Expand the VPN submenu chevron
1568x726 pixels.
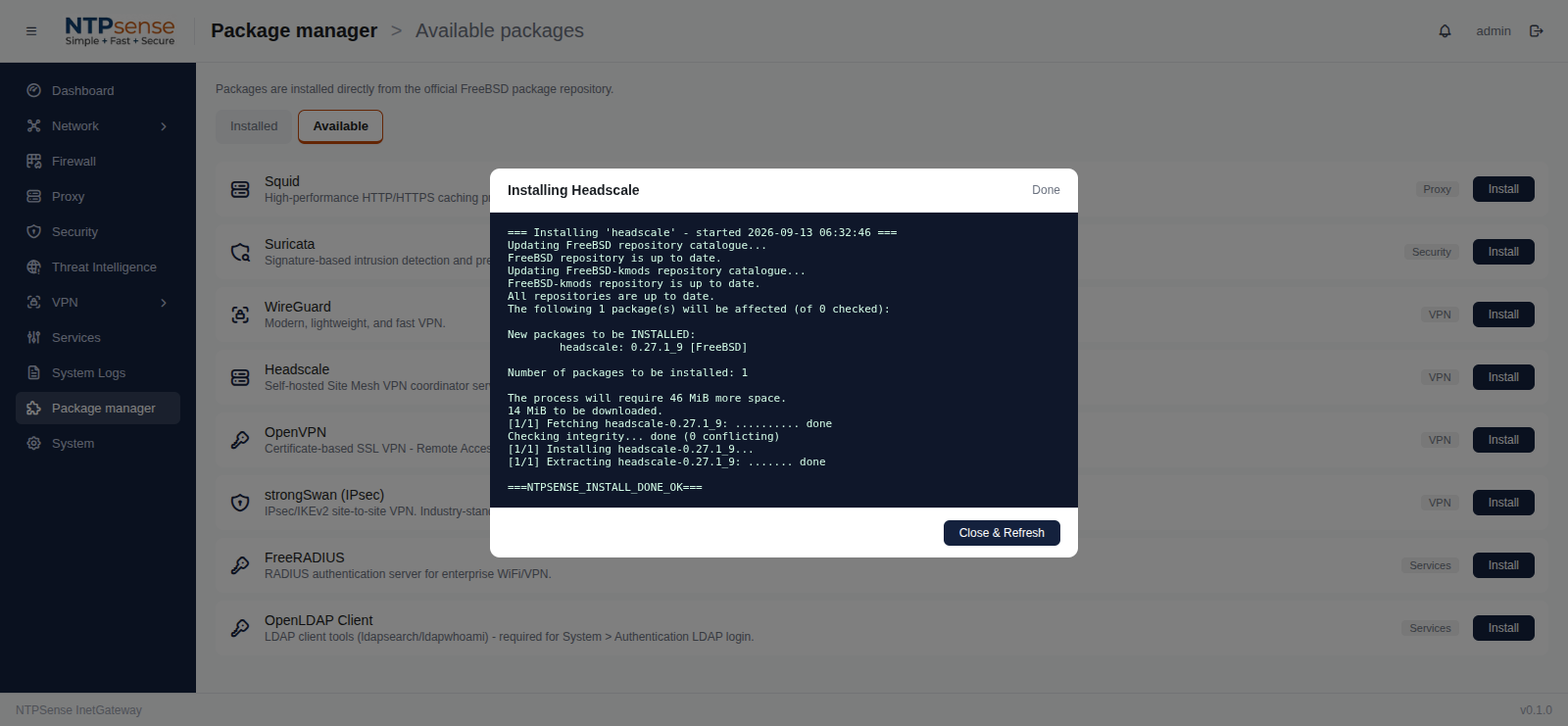point(164,303)
